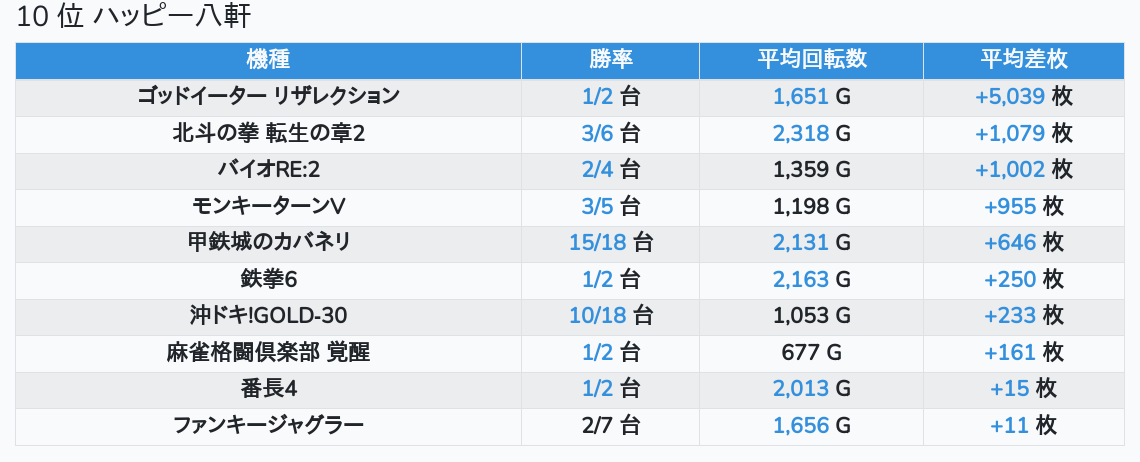Click the 勝率 column header
The width and height of the screenshot is (1140, 462).
pos(610,59)
